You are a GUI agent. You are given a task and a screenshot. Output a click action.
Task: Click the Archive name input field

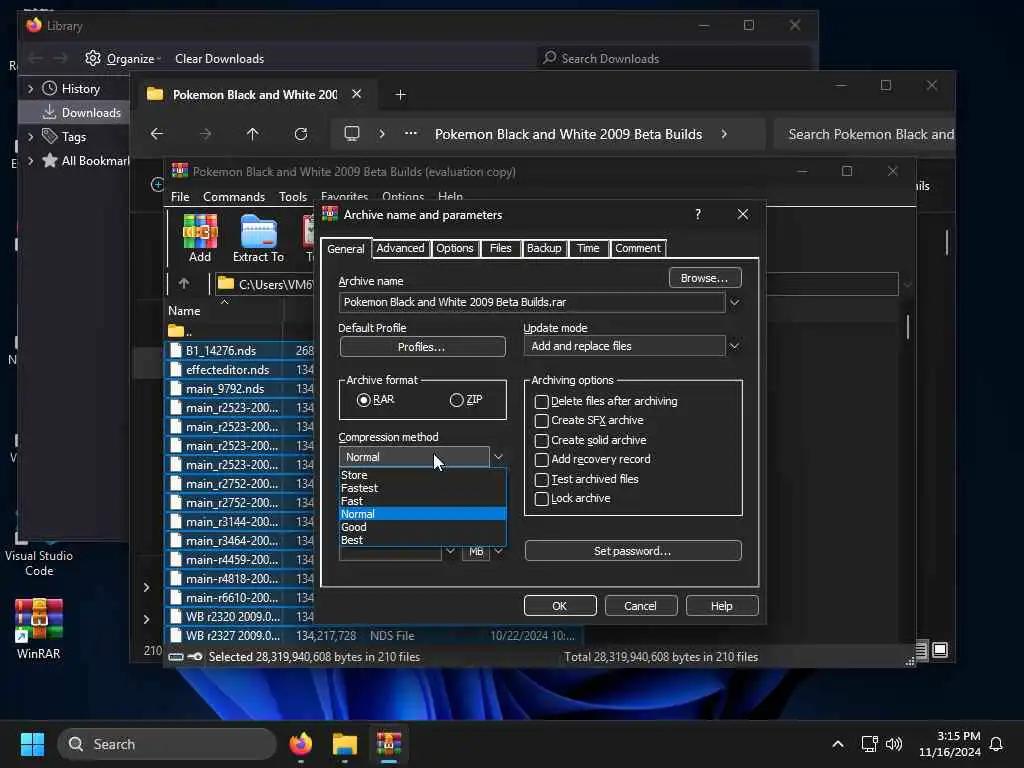point(532,302)
